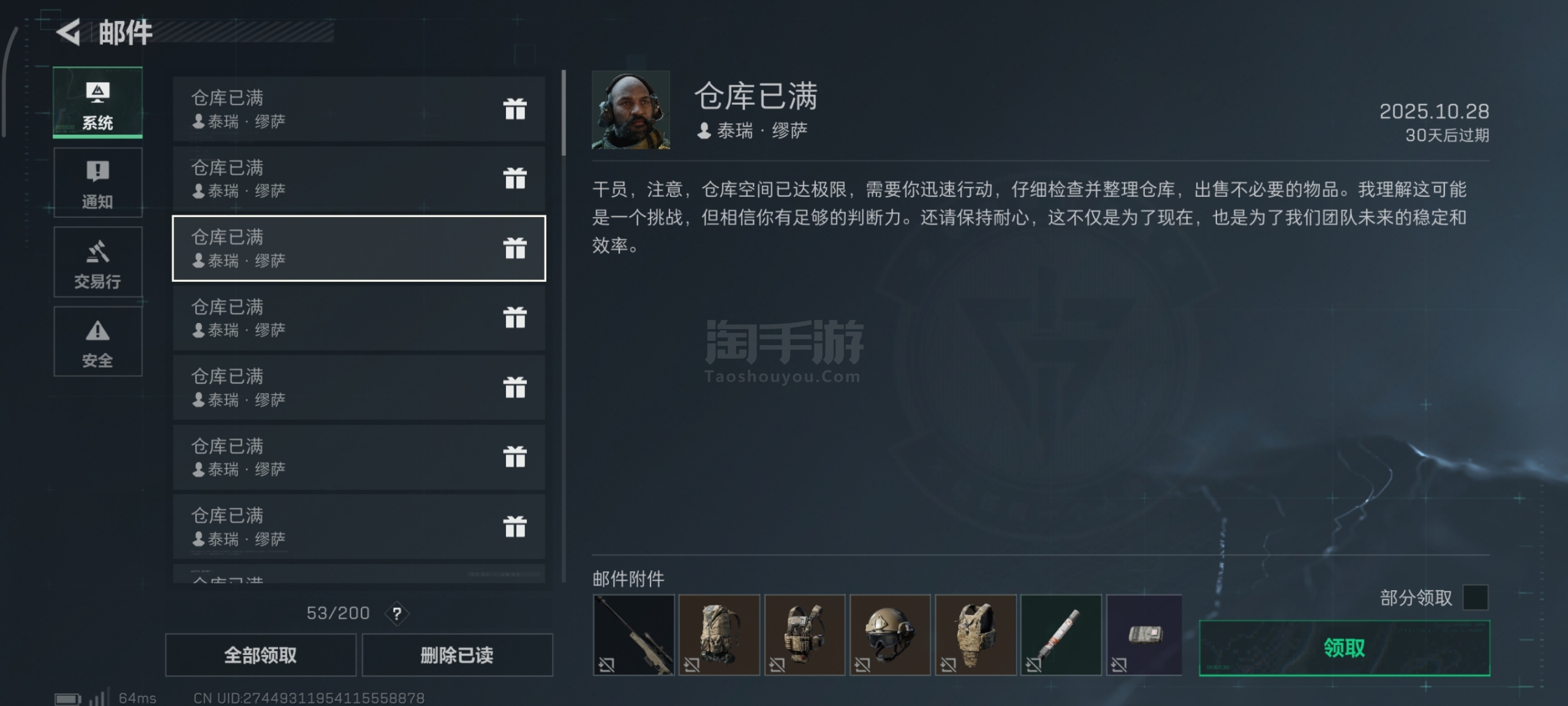Switch to the 通知 tab
1568x706 pixels.
coord(98,183)
